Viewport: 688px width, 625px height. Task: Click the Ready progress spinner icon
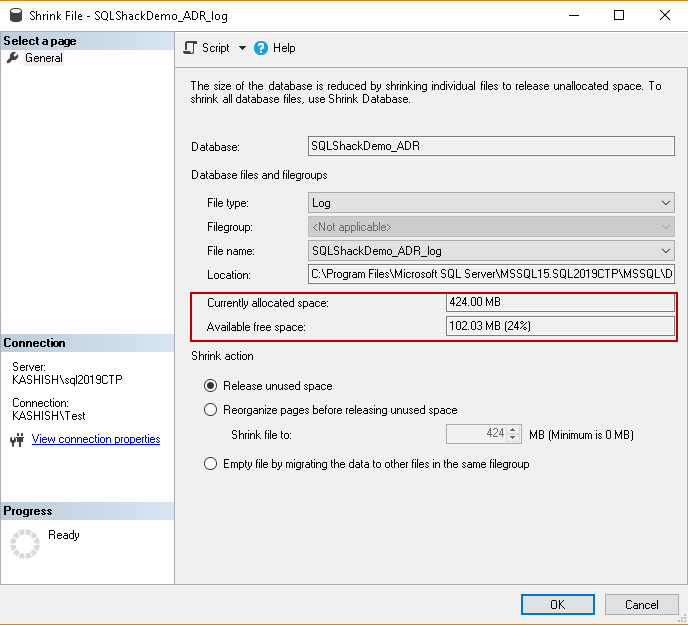click(23, 543)
